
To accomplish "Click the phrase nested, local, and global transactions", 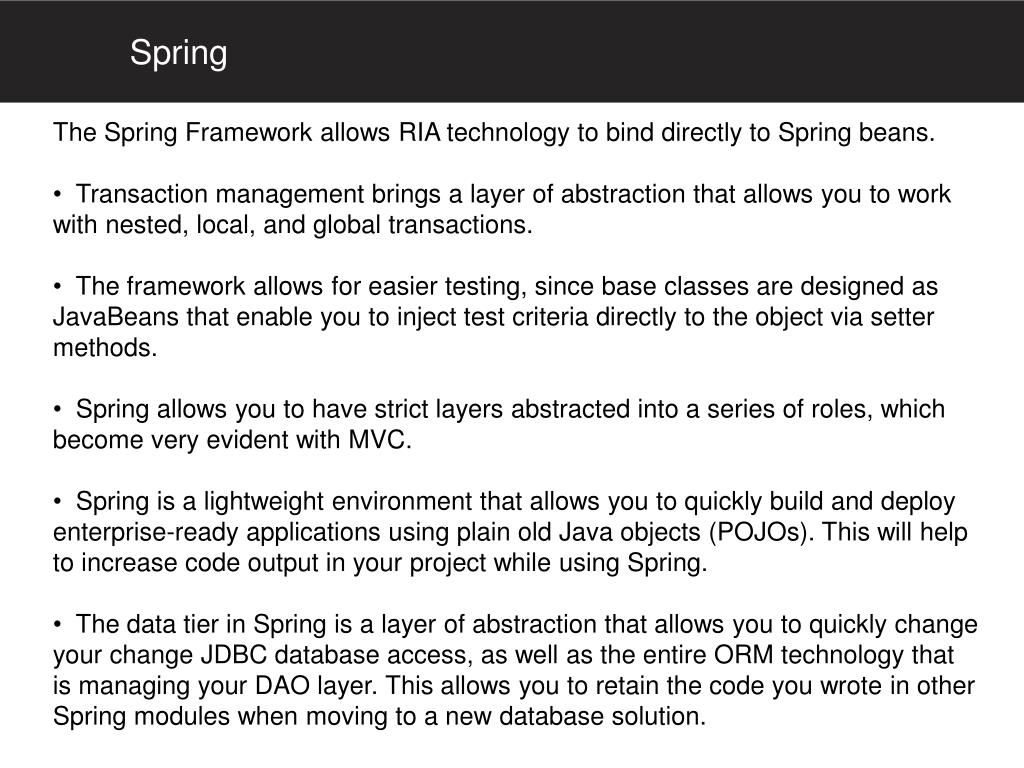I will [319, 225].
